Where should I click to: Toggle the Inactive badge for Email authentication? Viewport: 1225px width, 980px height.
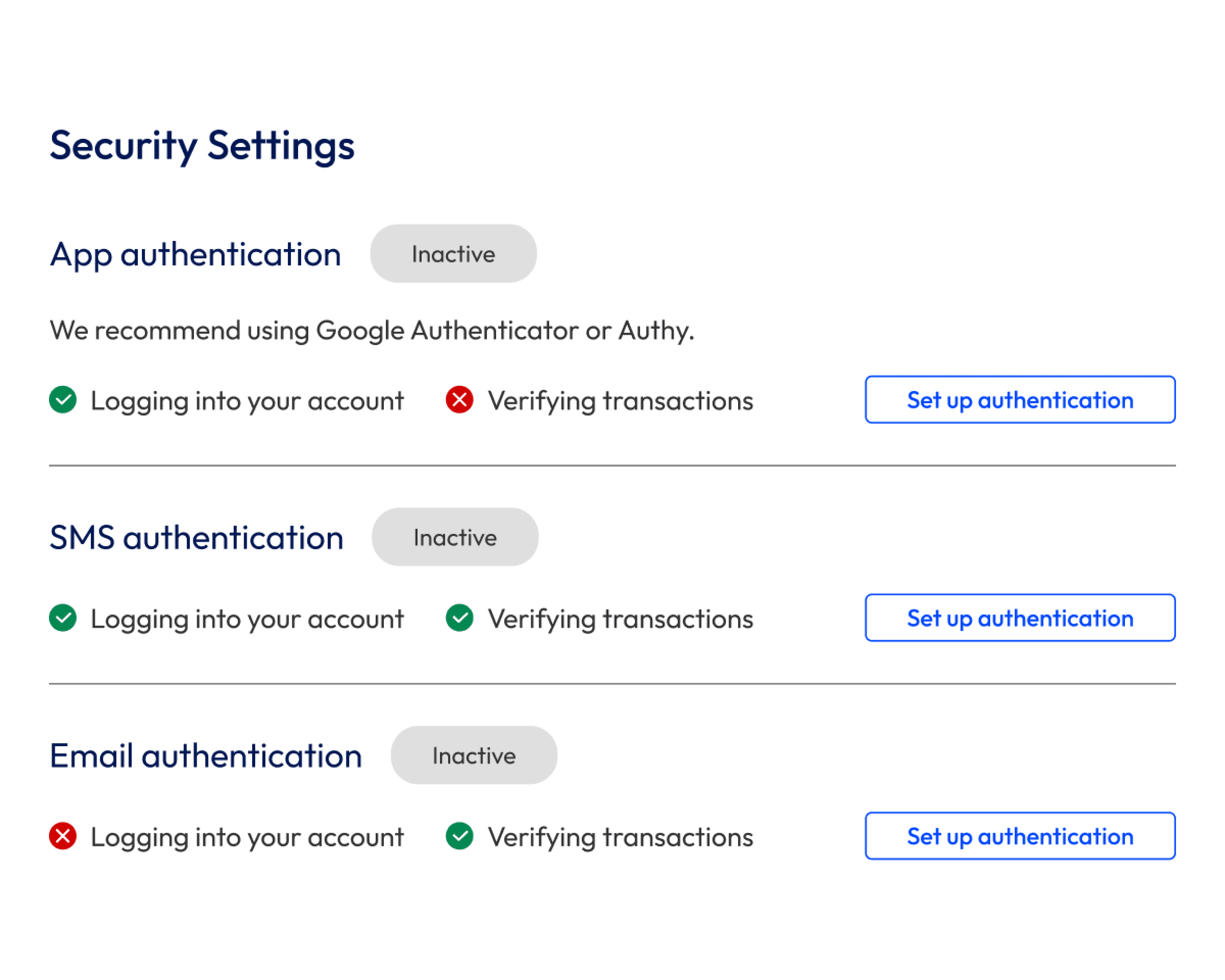coord(473,755)
